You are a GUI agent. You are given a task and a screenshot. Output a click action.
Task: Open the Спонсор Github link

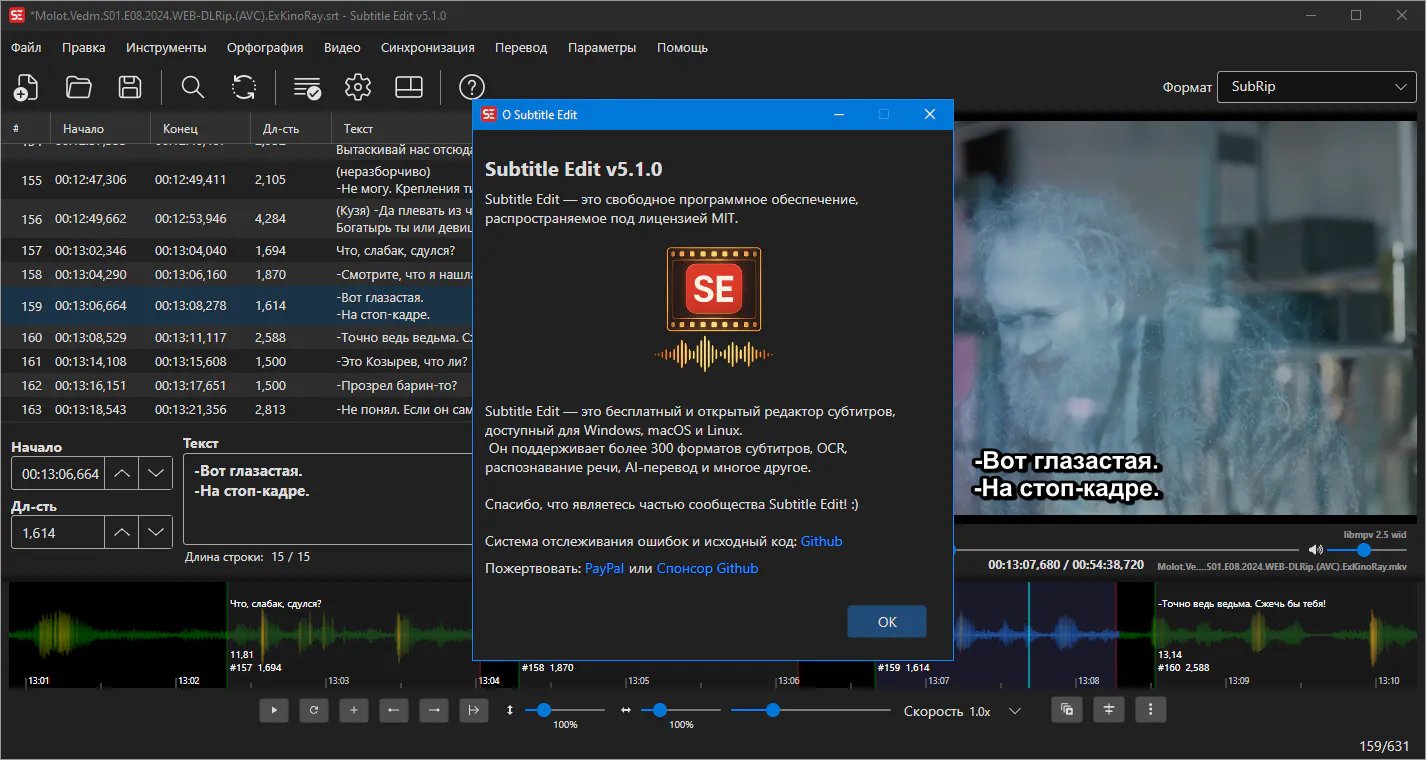[x=707, y=568]
